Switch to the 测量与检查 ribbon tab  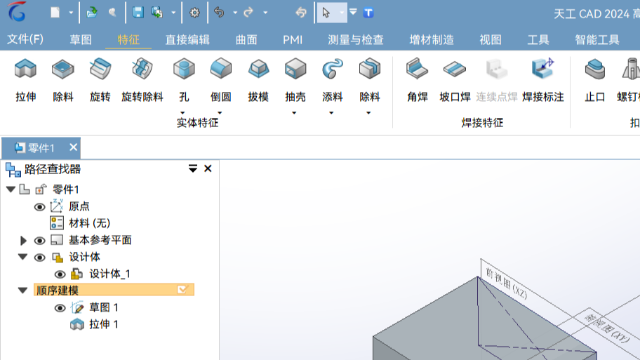click(356, 40)
